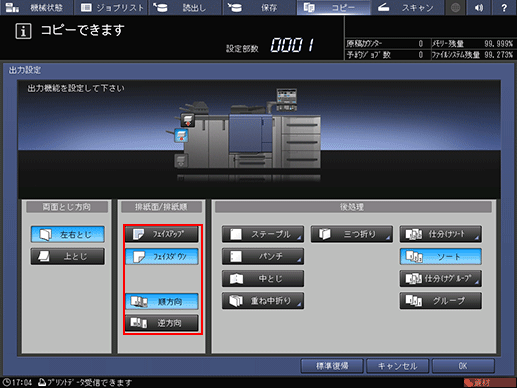
Task: Select 上とじ top binding option
Action: [x=67, y=256]
